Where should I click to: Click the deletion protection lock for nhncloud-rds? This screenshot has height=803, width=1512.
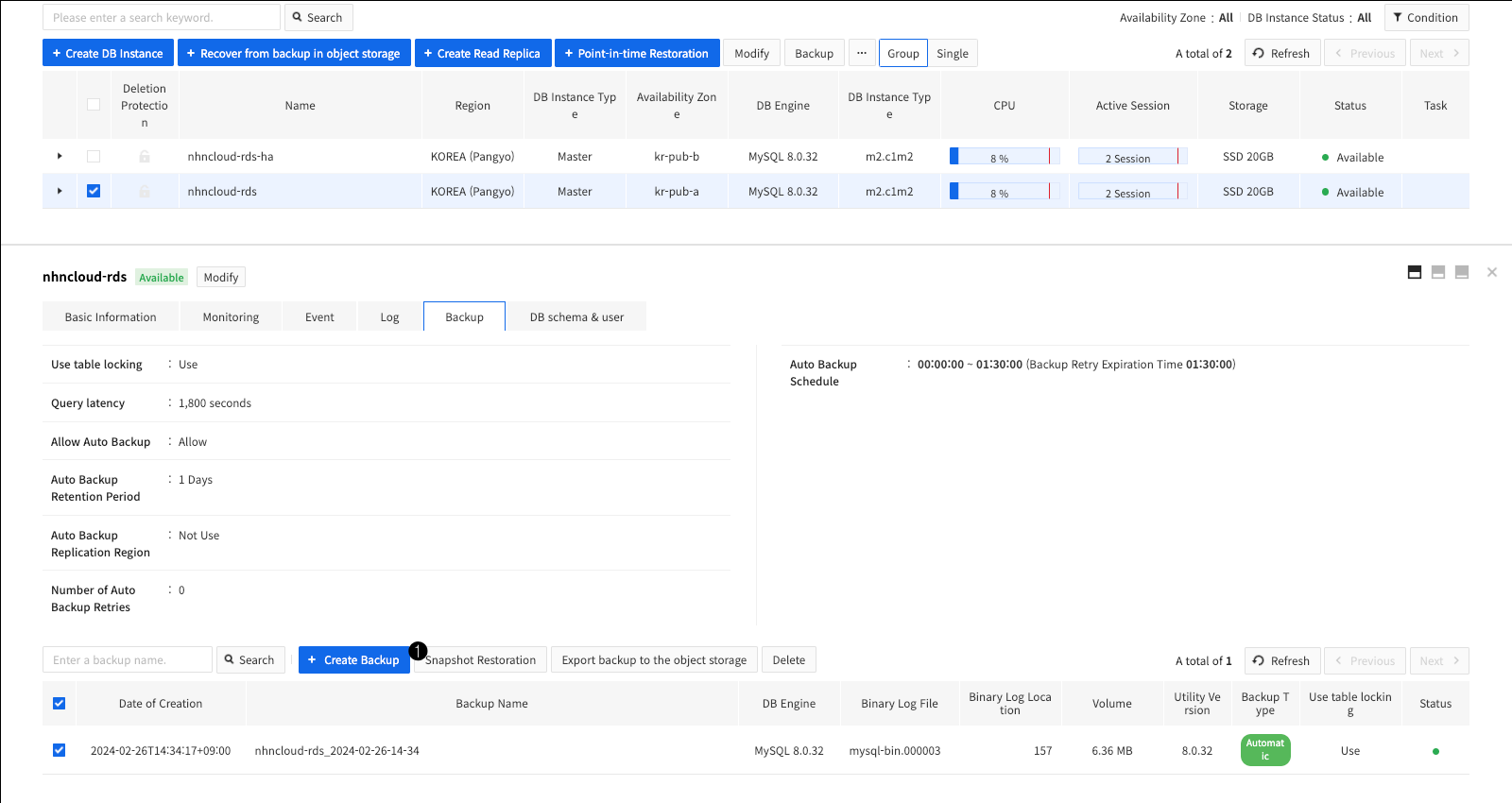point(145,192)
